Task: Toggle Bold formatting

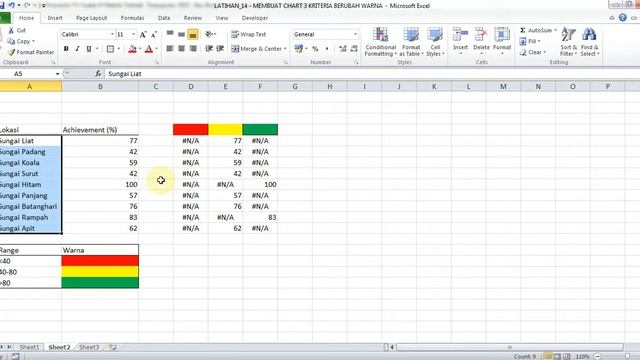Action: coord(66,49)
